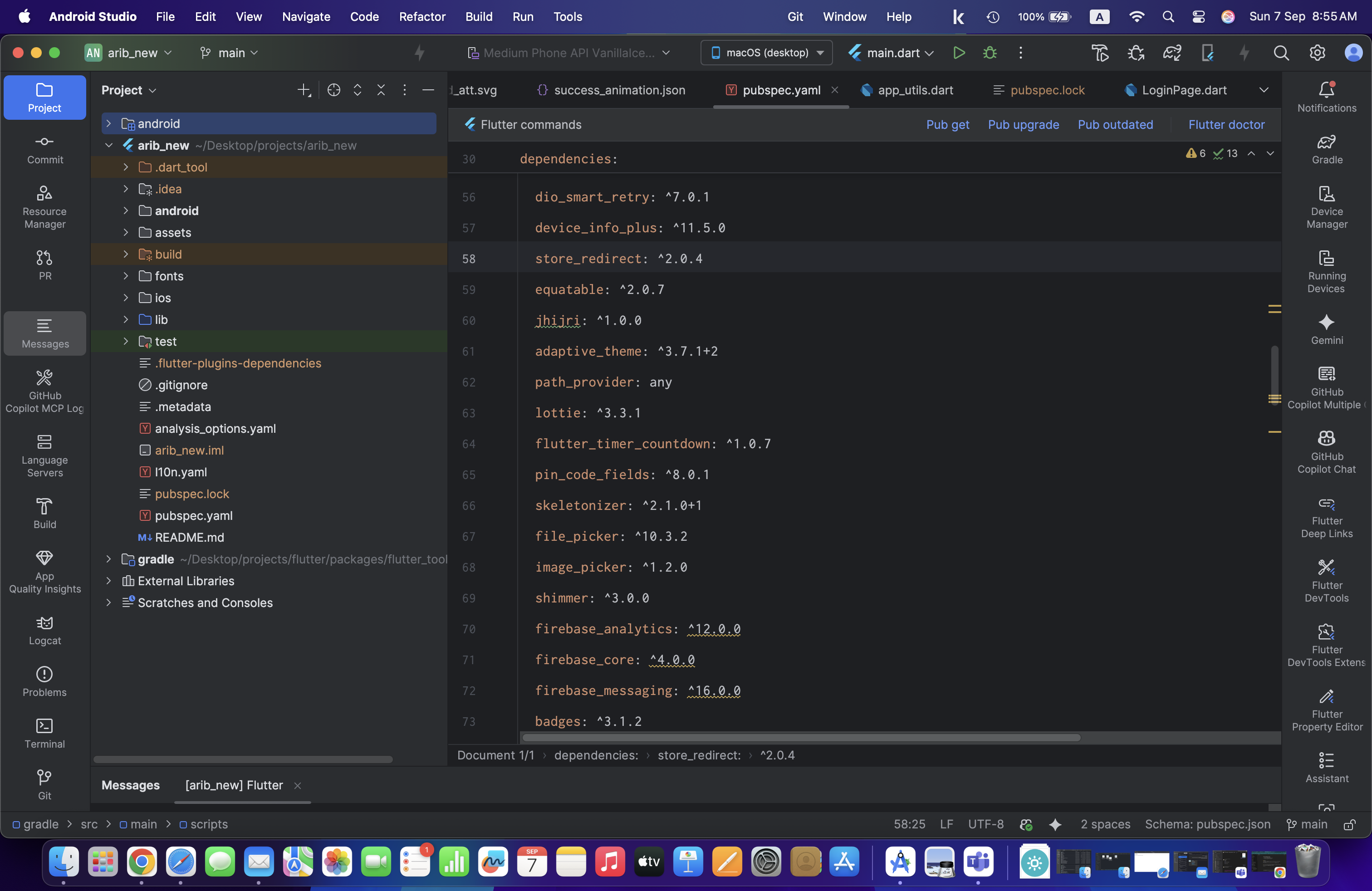Open the Refactor menu
Image resolution: width=1372 pixels, height=891 pixels.
click(422, 17)
